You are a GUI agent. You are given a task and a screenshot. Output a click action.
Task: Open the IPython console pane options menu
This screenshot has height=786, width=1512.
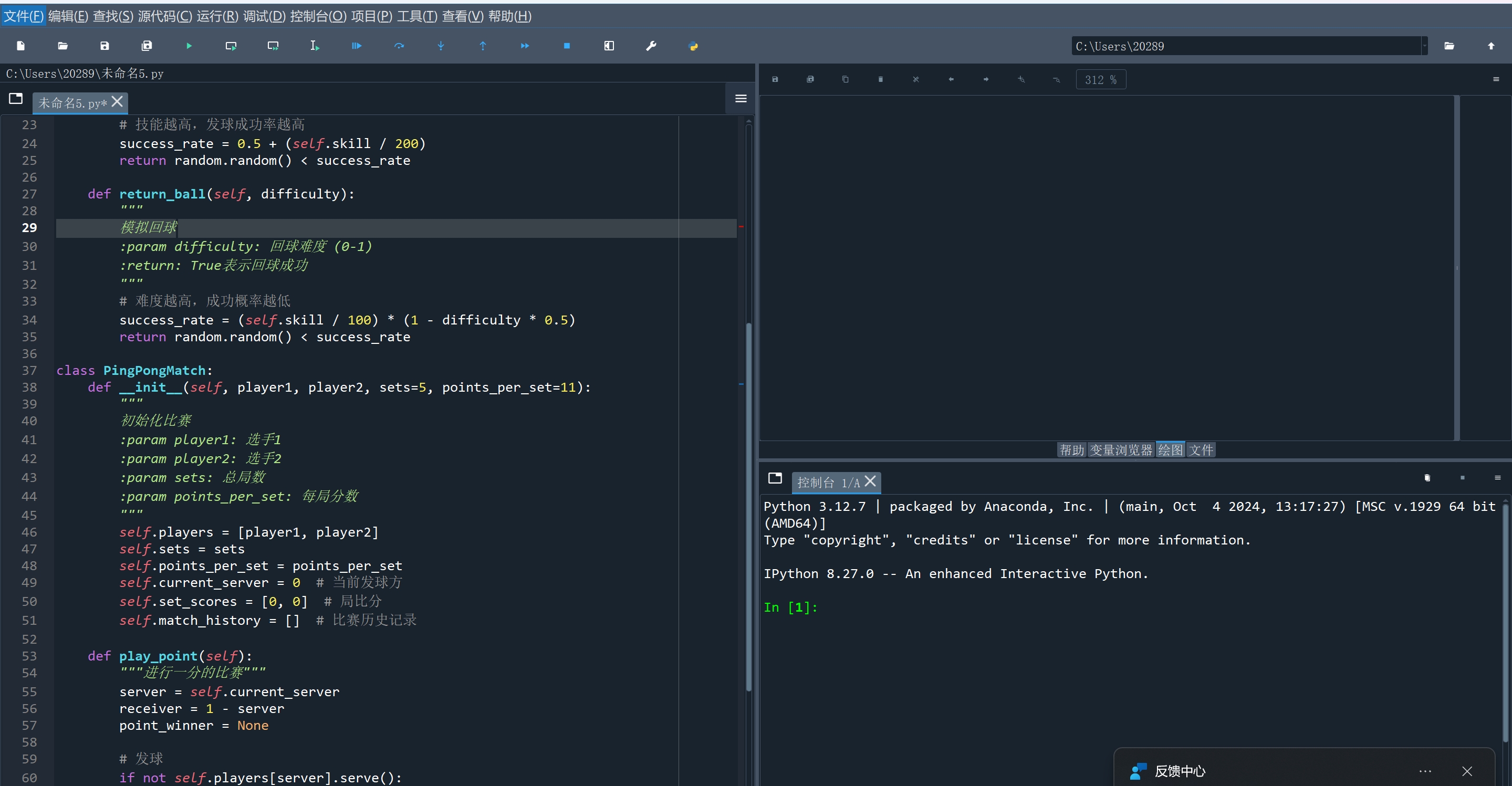[x=1497, y=478]
